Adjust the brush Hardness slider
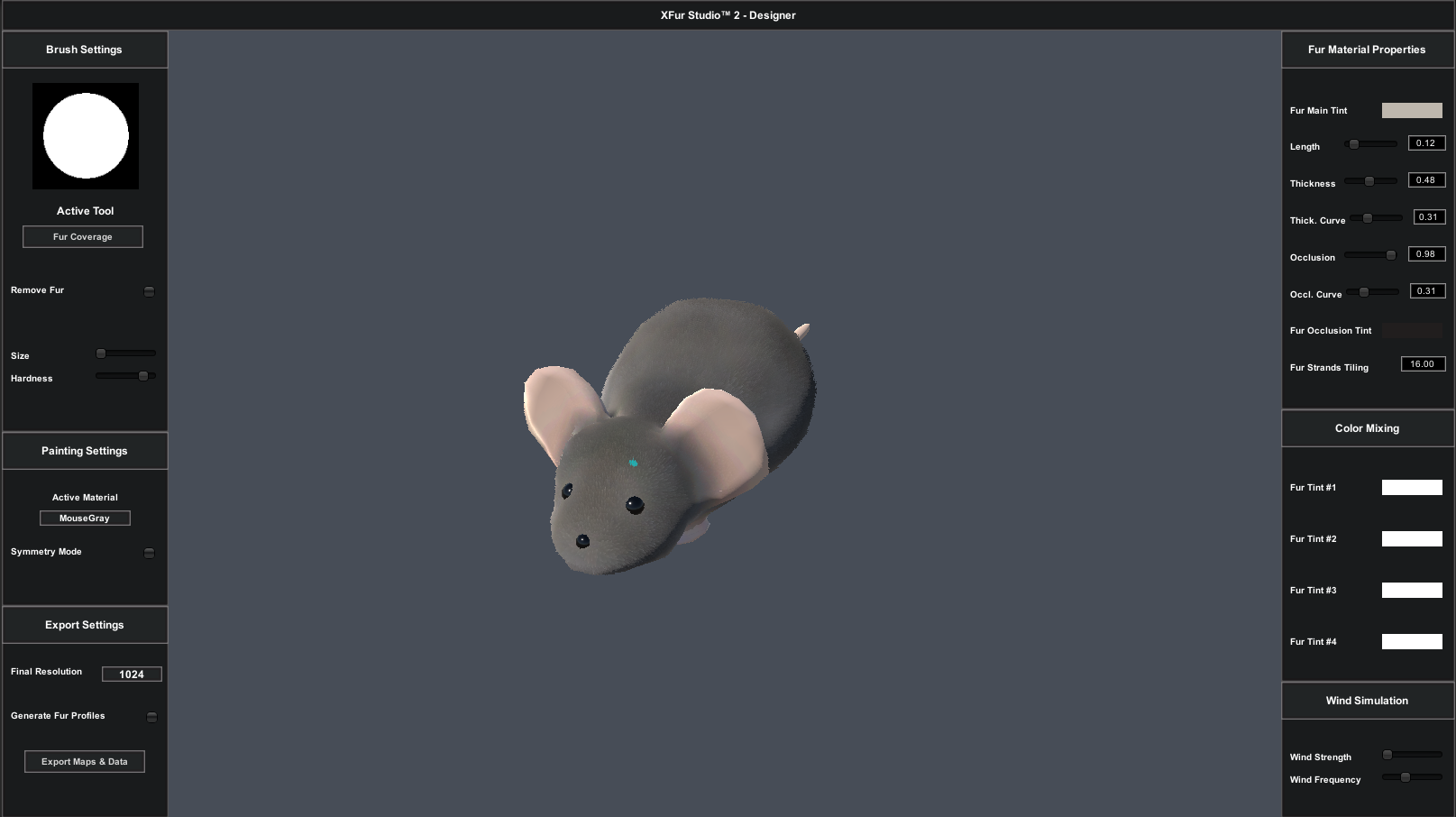The width and height of the screenshot is (1456, 817). coord(125,376)
